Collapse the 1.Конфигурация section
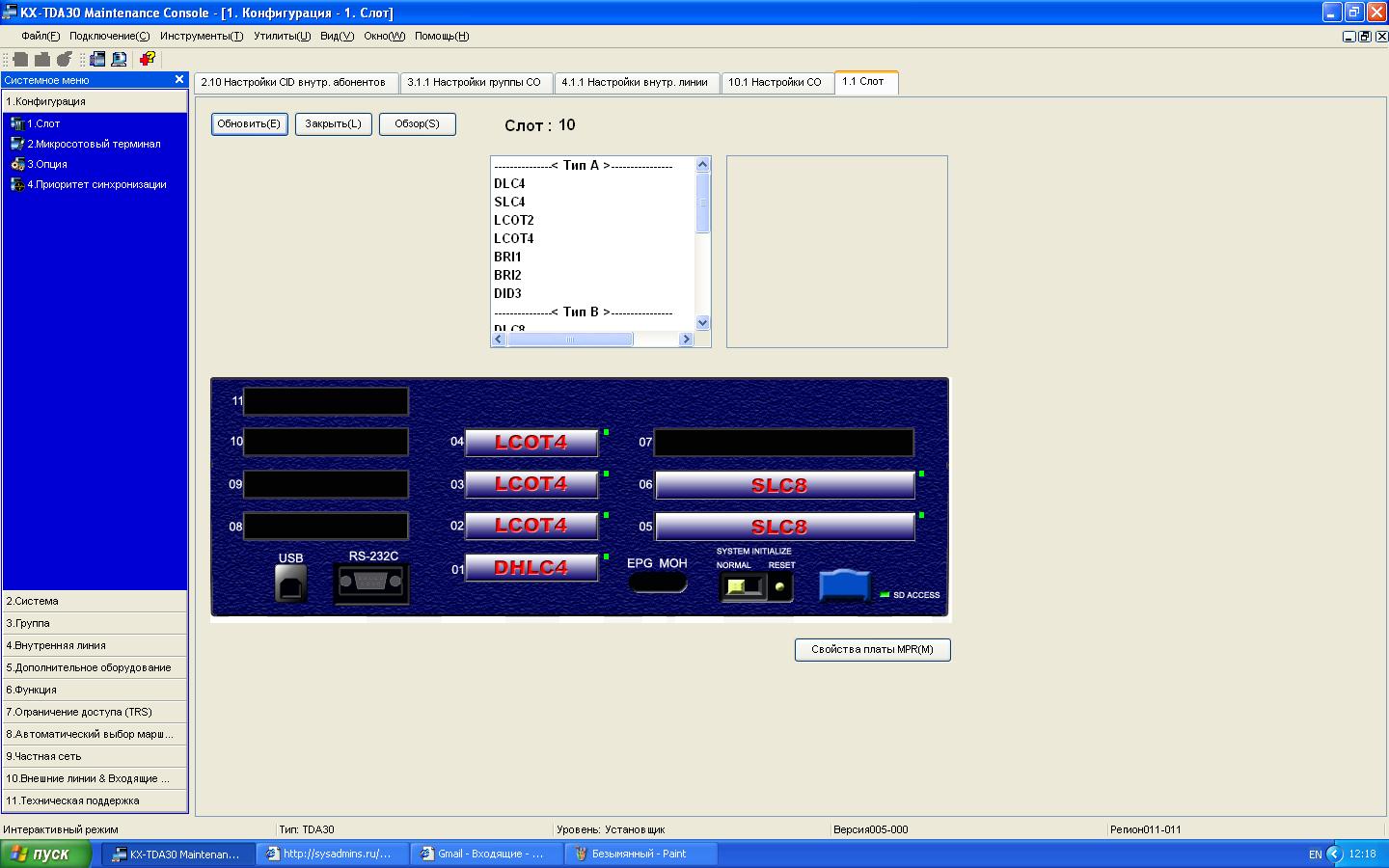This screenshot has height=868, width=1389. [x=95, y=101]
